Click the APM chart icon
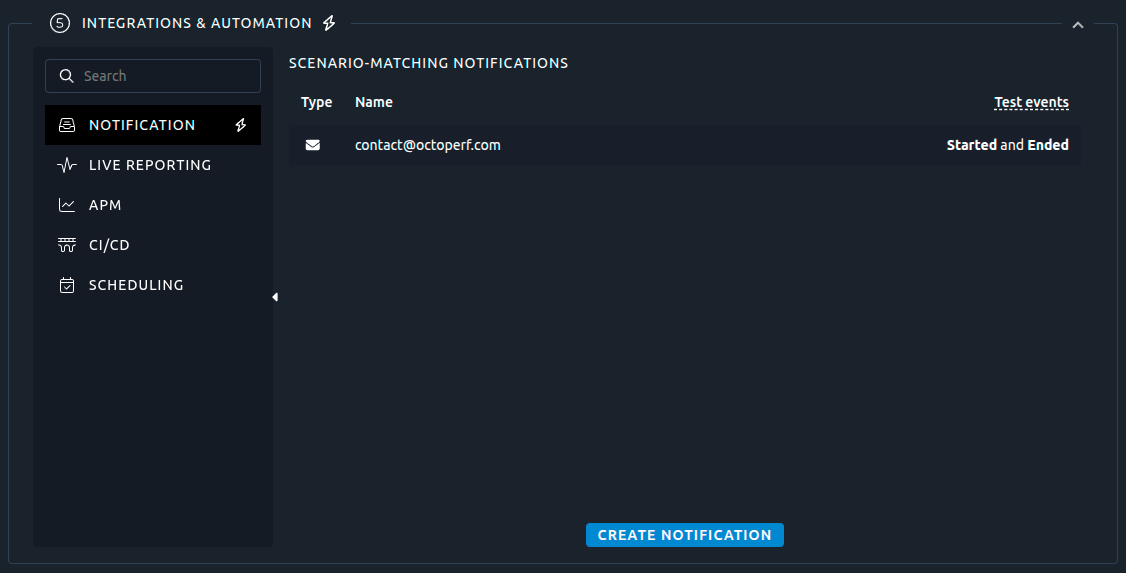 (67, 205)
